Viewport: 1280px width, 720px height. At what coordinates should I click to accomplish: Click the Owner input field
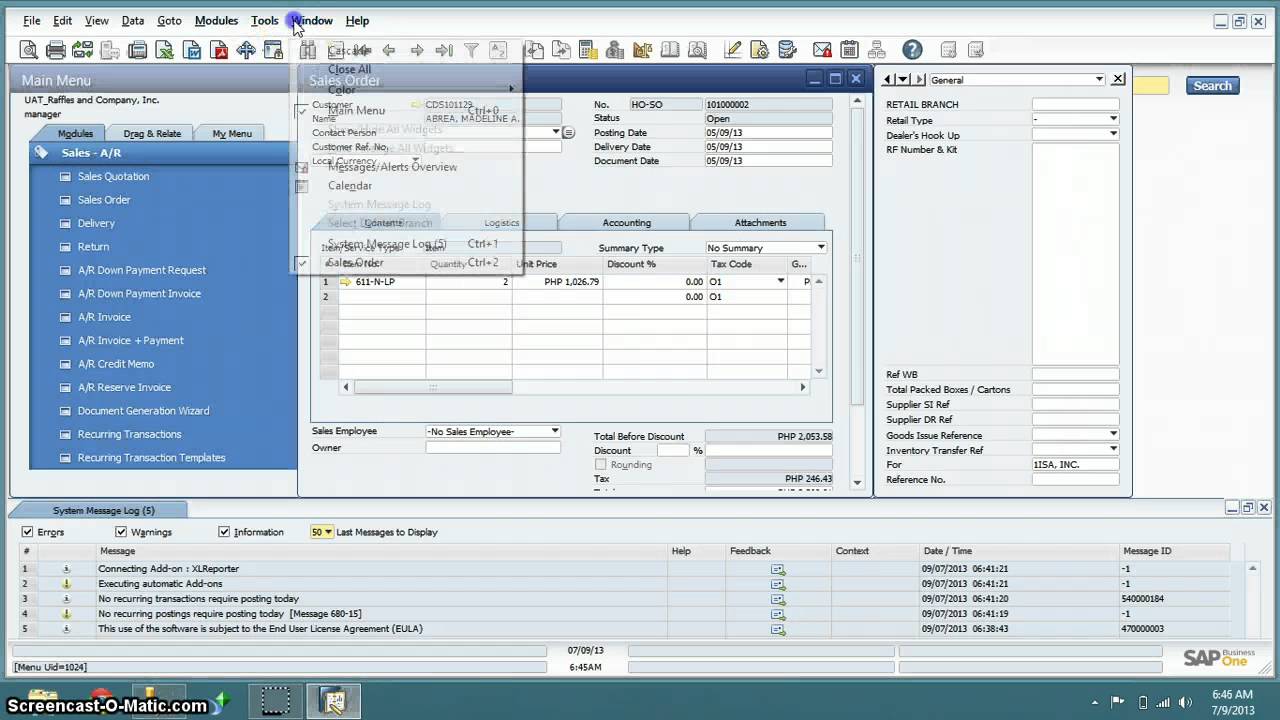[493, 448]
